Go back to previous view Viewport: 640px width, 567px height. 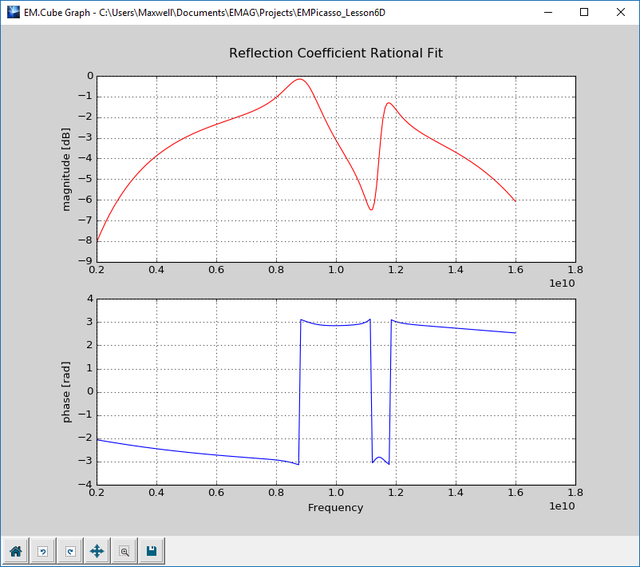(x=43, y=550)
